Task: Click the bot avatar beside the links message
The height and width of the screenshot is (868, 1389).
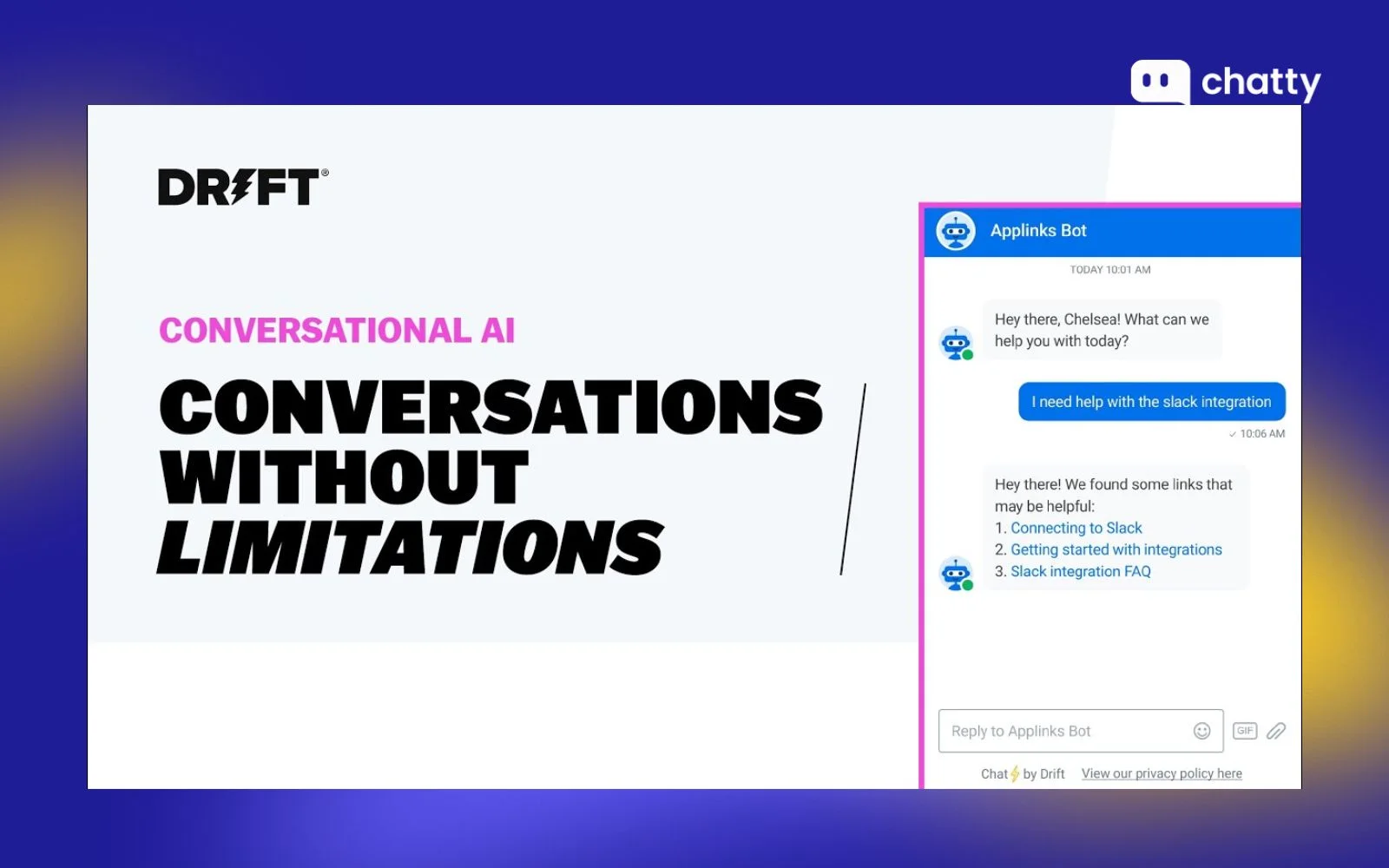Action: (956, 574)
